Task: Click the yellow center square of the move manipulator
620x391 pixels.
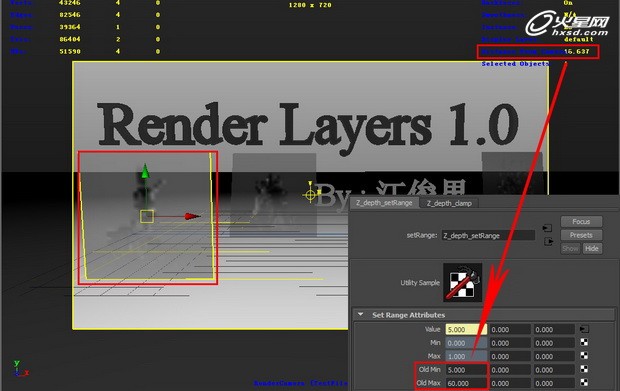Action: 147,216
